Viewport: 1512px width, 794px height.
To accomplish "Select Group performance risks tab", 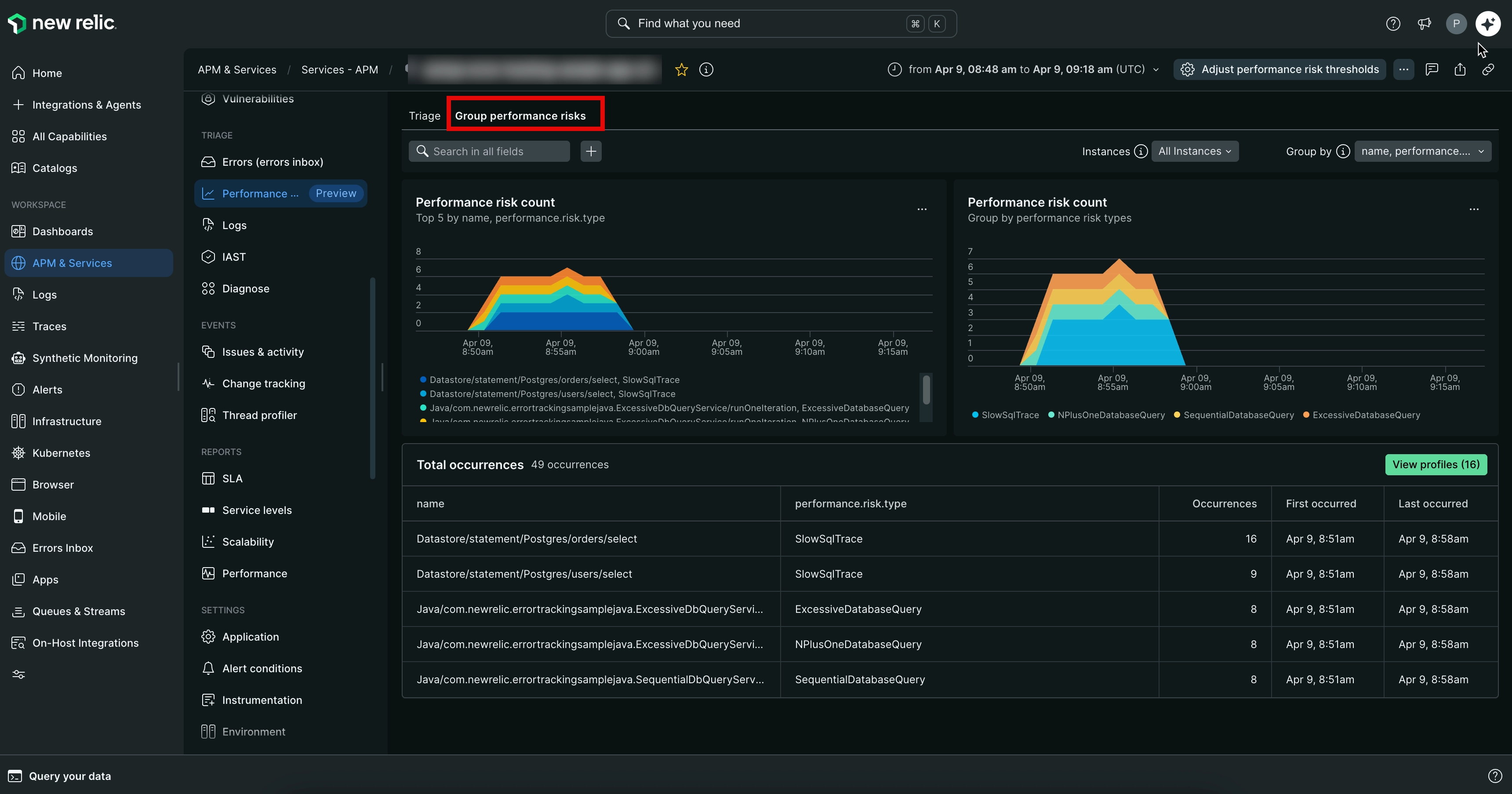I will [521, 116].
